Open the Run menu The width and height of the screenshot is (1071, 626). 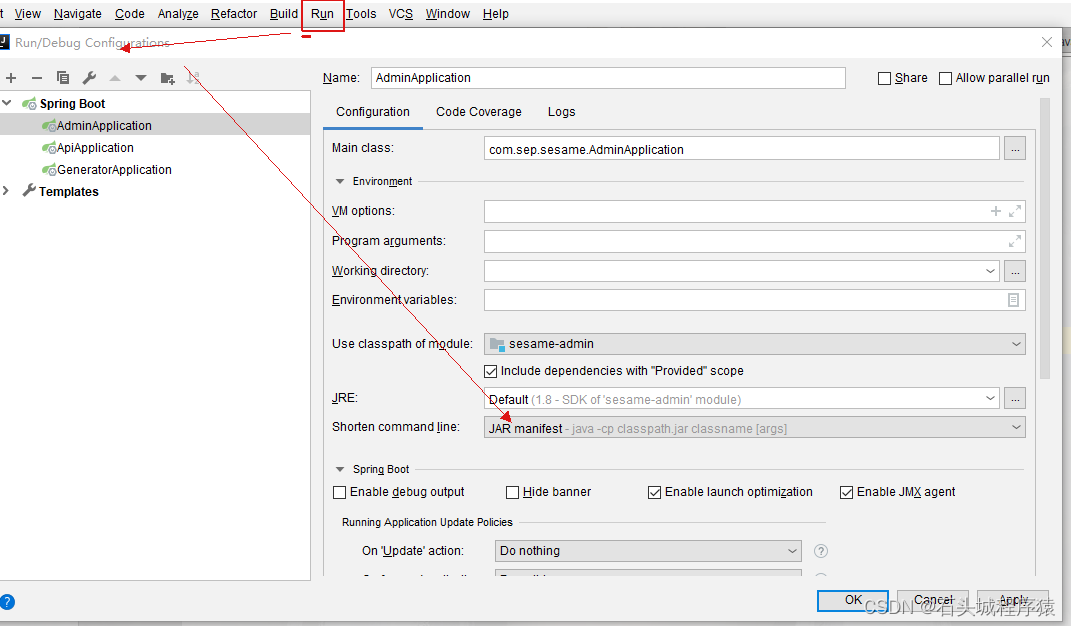point(322,13)
